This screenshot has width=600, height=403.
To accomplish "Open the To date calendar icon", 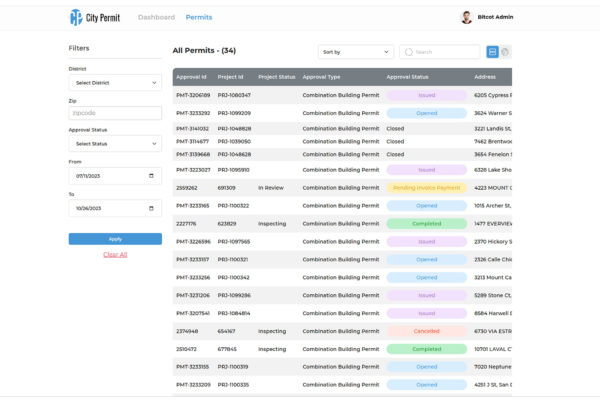I will [x=151, y=208].
